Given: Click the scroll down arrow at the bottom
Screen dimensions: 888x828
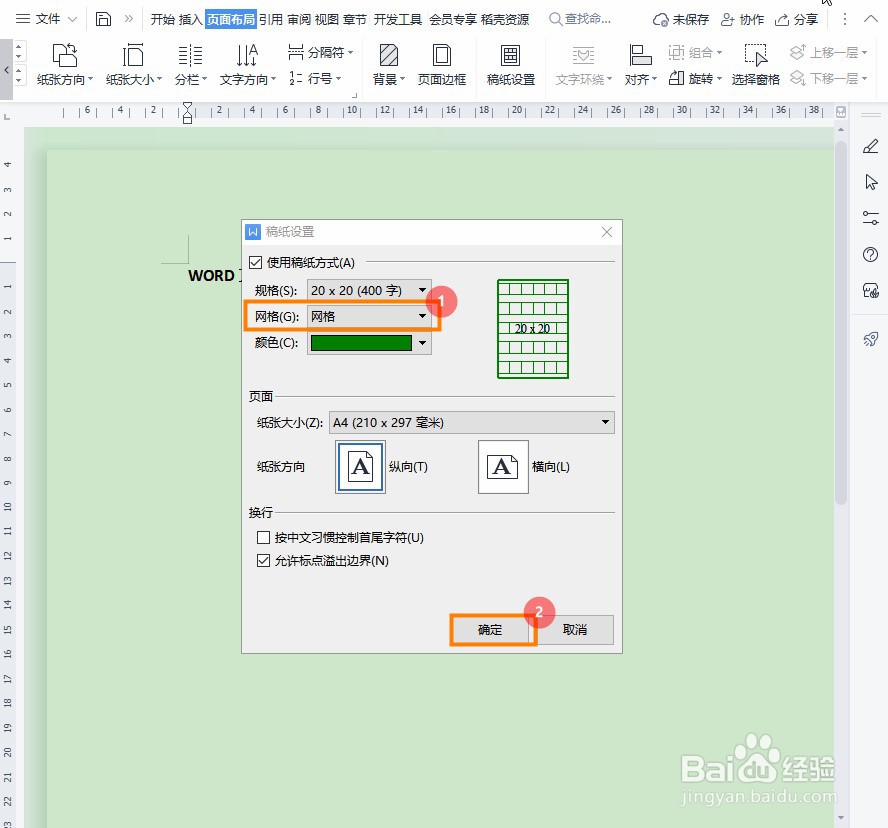Looking at the screenshot, I should [x=841, y=817].
